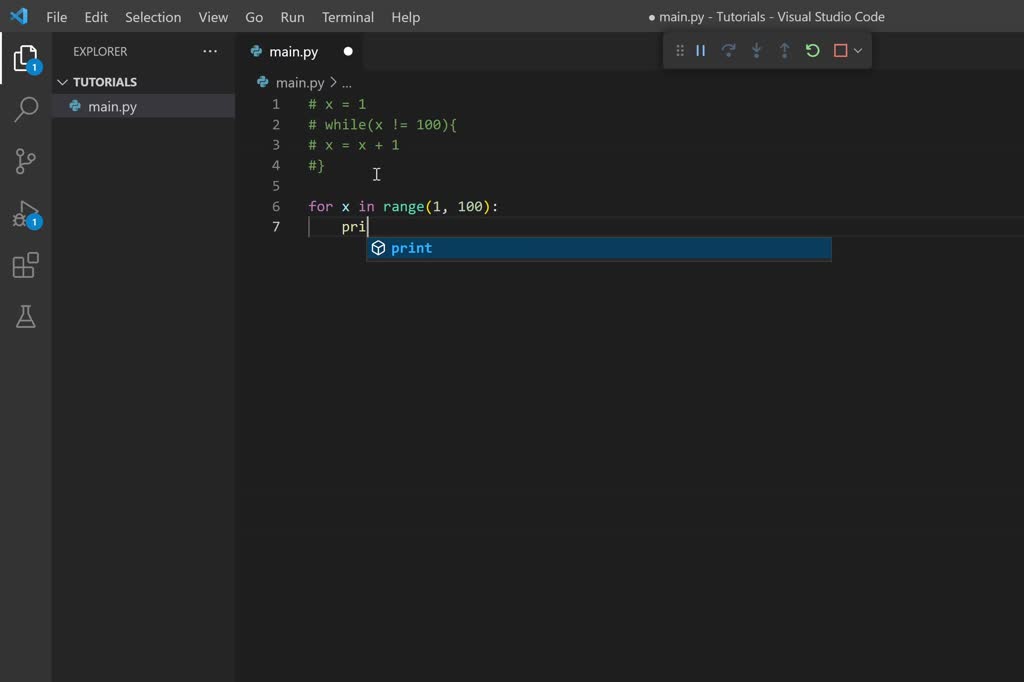Click the typed "pri" text on line 7
Viewport: 1024px width, 682px height.
pyautogui.click(x=353, y=227)
